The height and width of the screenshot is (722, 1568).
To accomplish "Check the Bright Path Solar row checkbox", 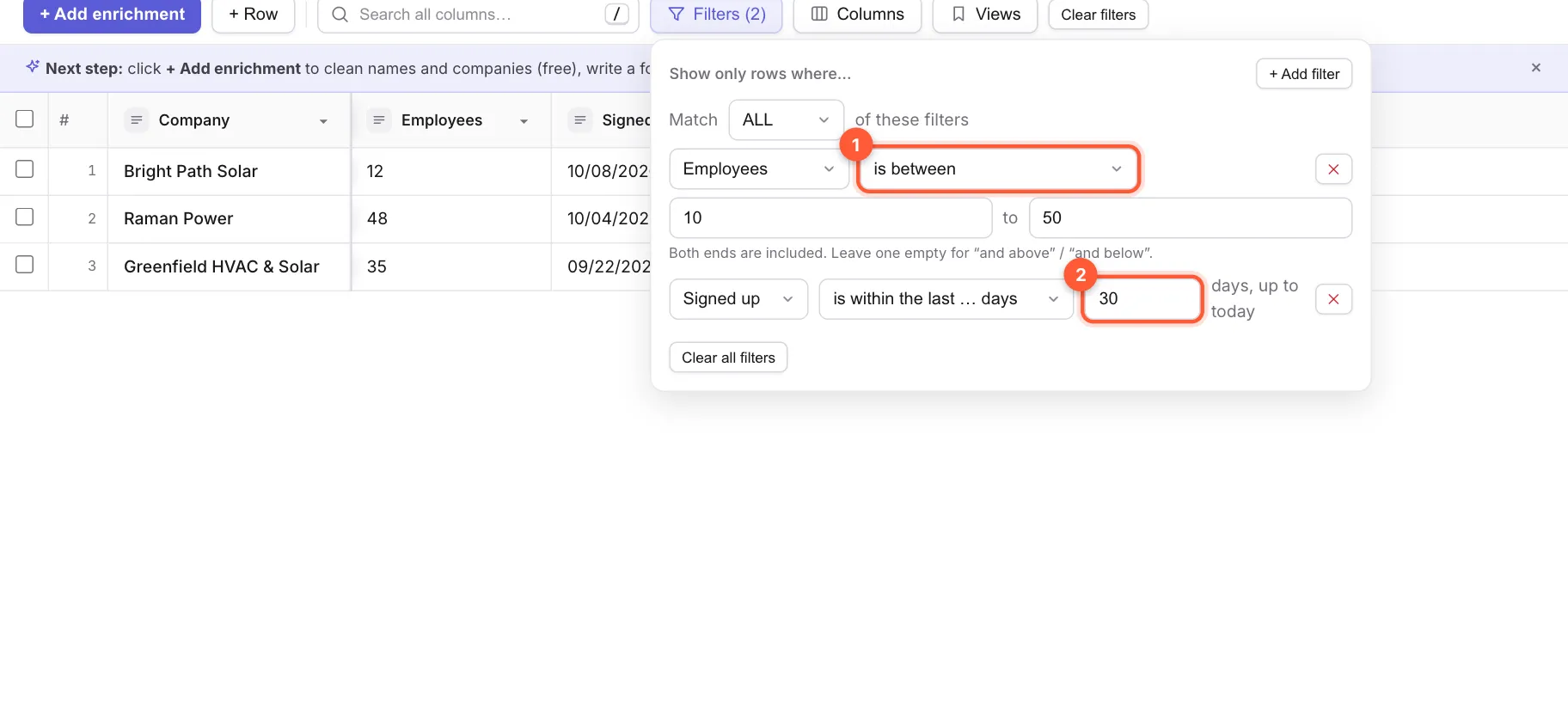I will click(x=25, y=169).
